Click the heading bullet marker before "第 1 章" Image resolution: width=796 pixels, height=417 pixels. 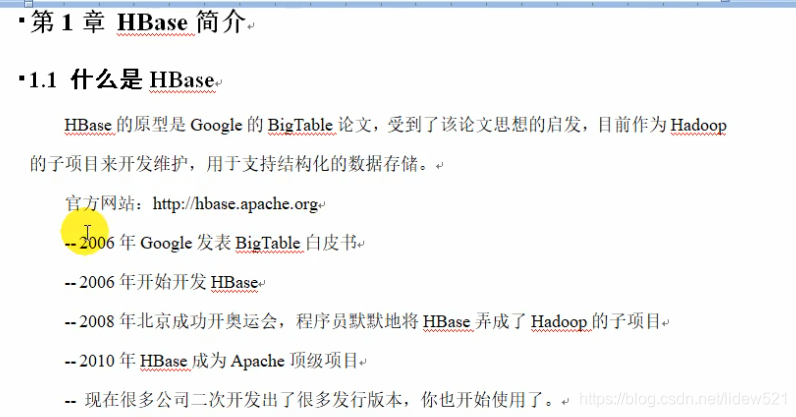[x=21, y=21]
